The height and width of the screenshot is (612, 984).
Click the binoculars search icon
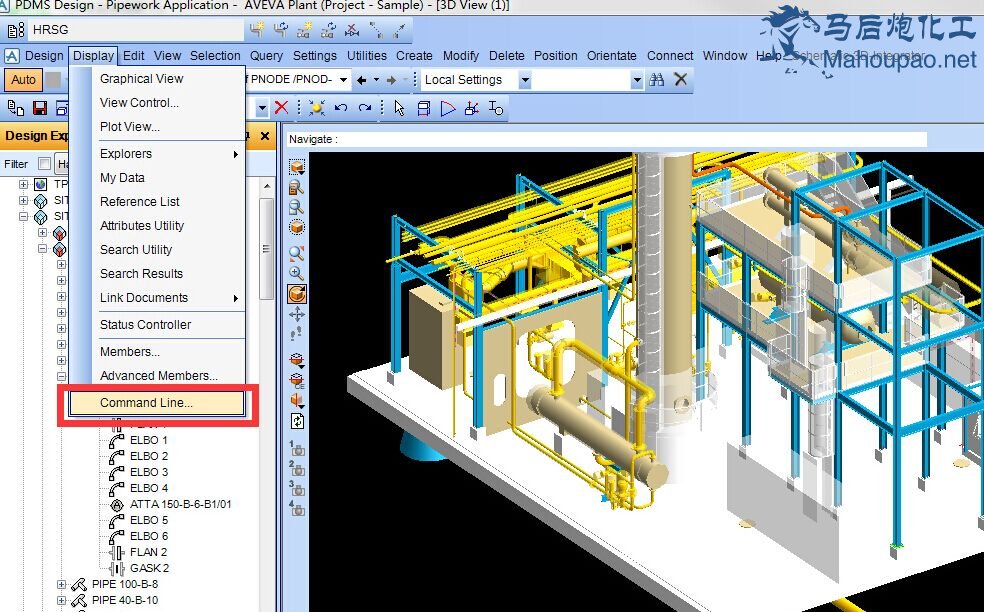tap(657, 80)
